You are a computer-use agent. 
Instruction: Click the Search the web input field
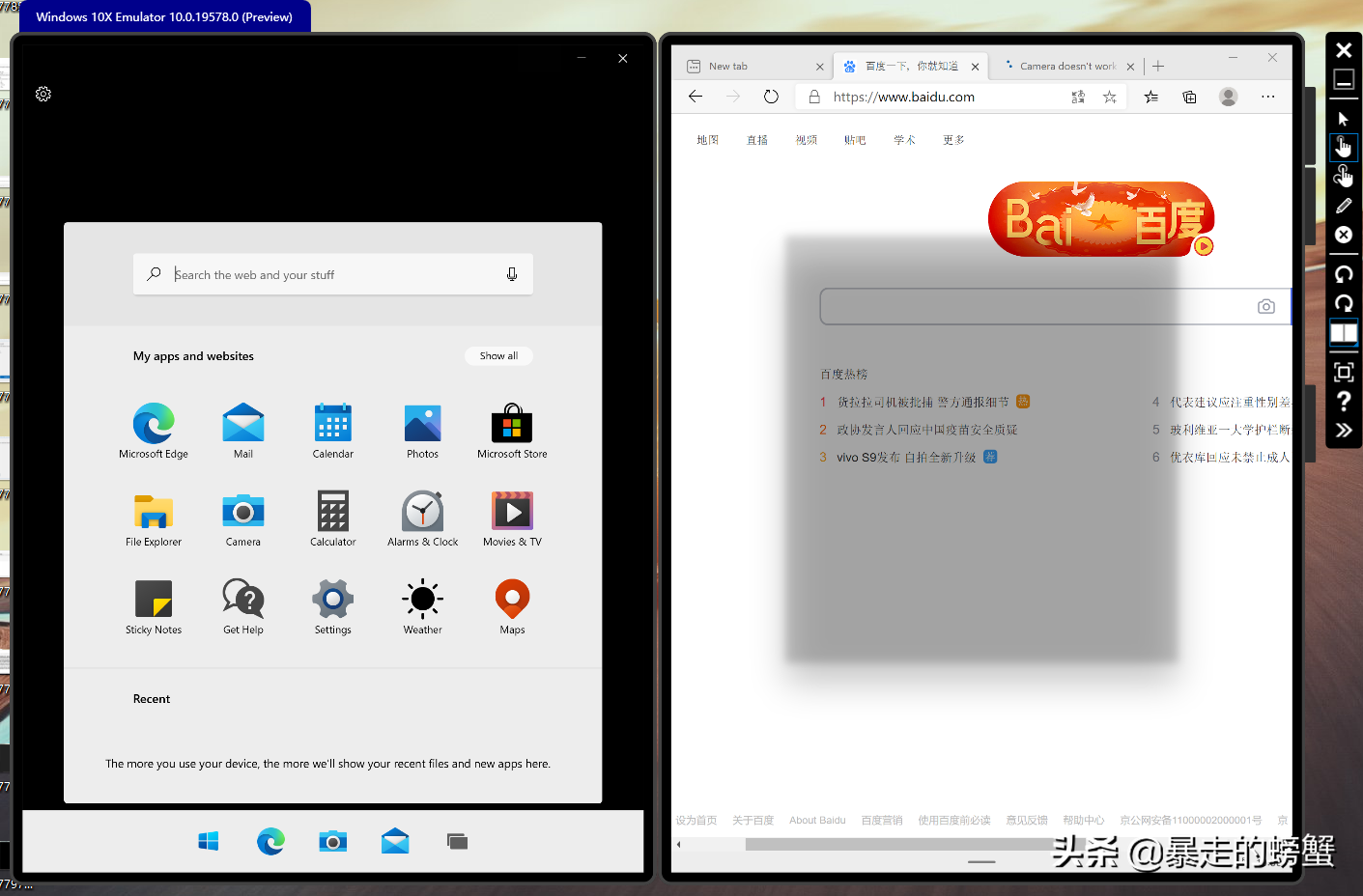pyautogui.click(x=333, y=274)
